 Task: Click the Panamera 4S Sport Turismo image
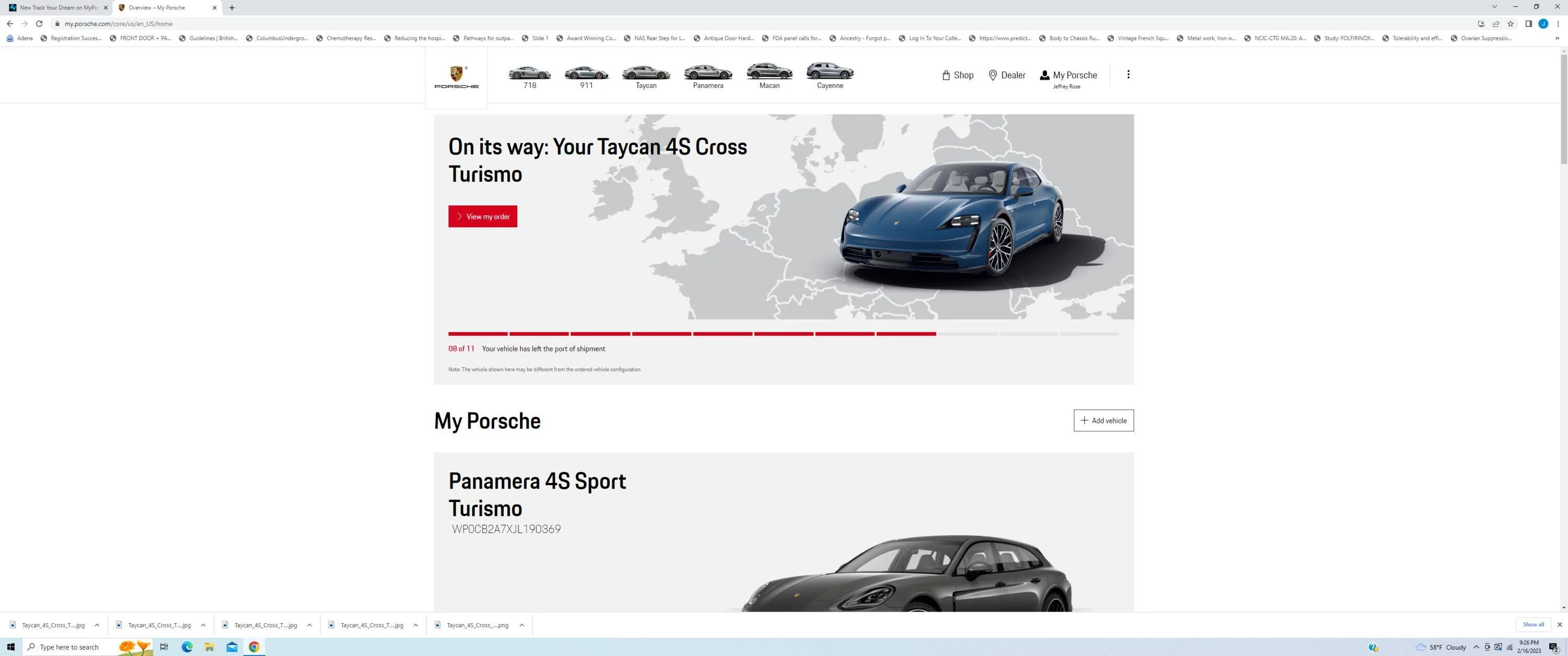pyautogui.click(x=907, y=573)
